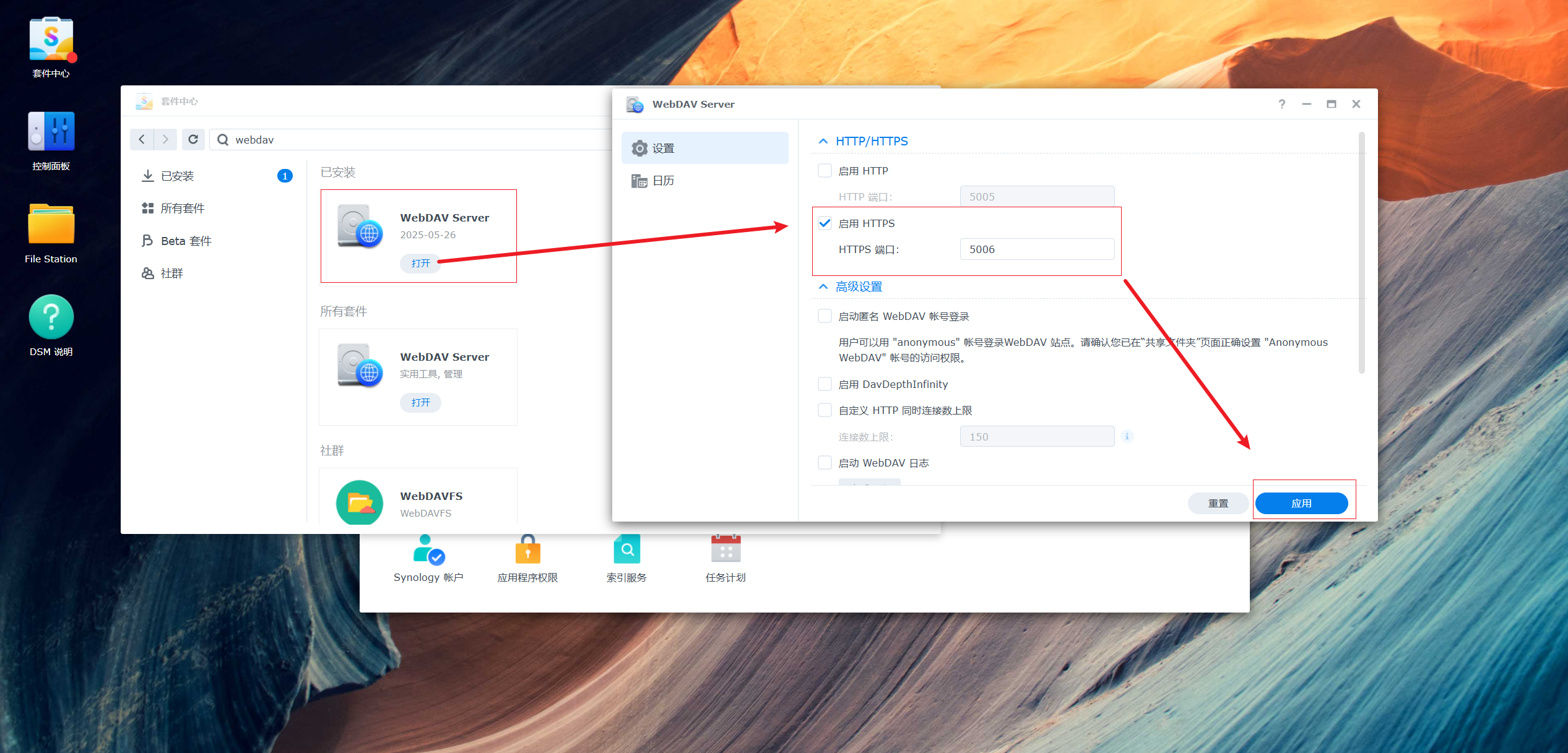Click the WebDAV Server title bar icon
Viewport: 1568px width, 753px height.
coord(635,104)
